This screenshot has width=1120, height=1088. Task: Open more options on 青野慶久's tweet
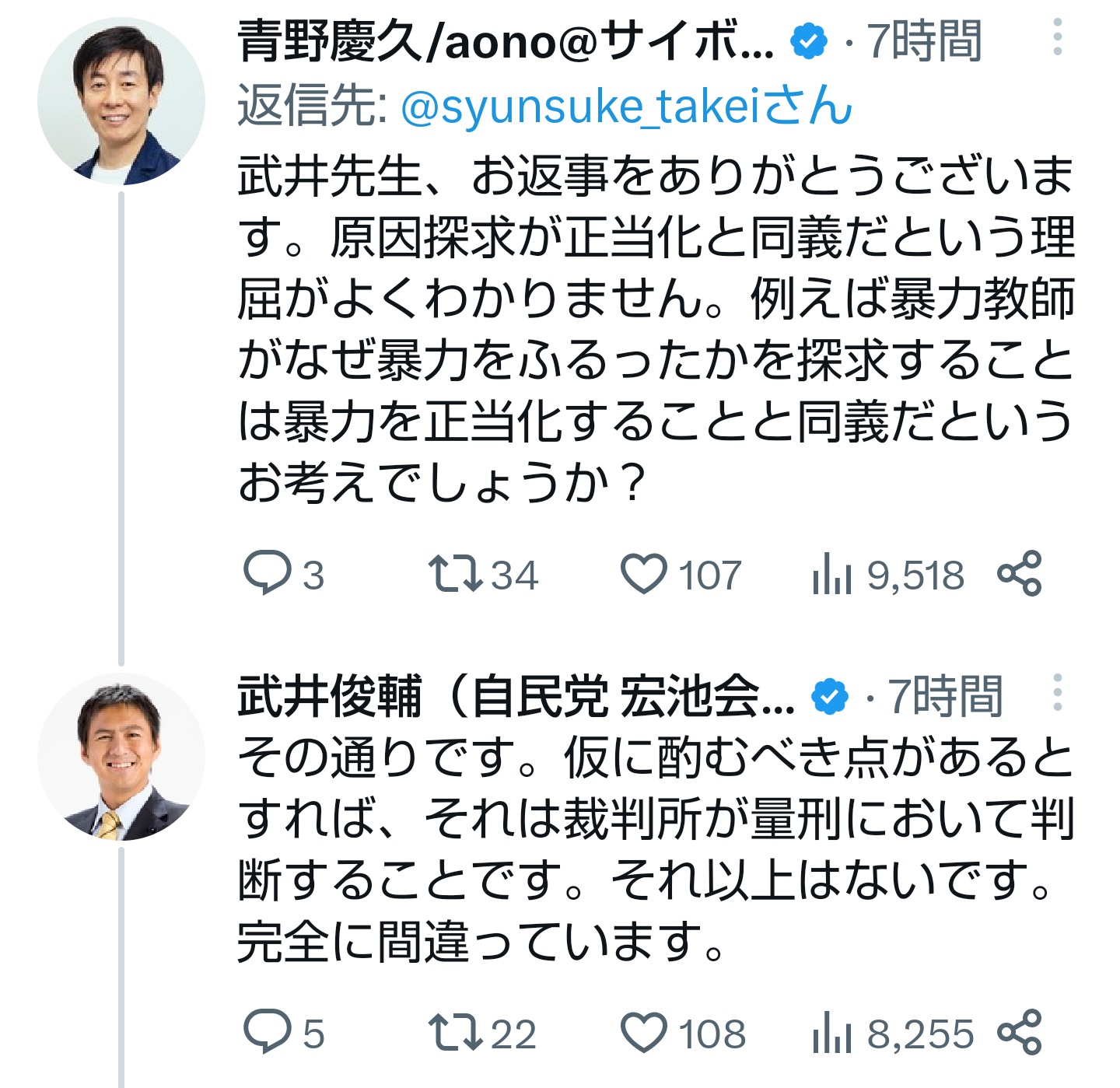pos(1057,38)
